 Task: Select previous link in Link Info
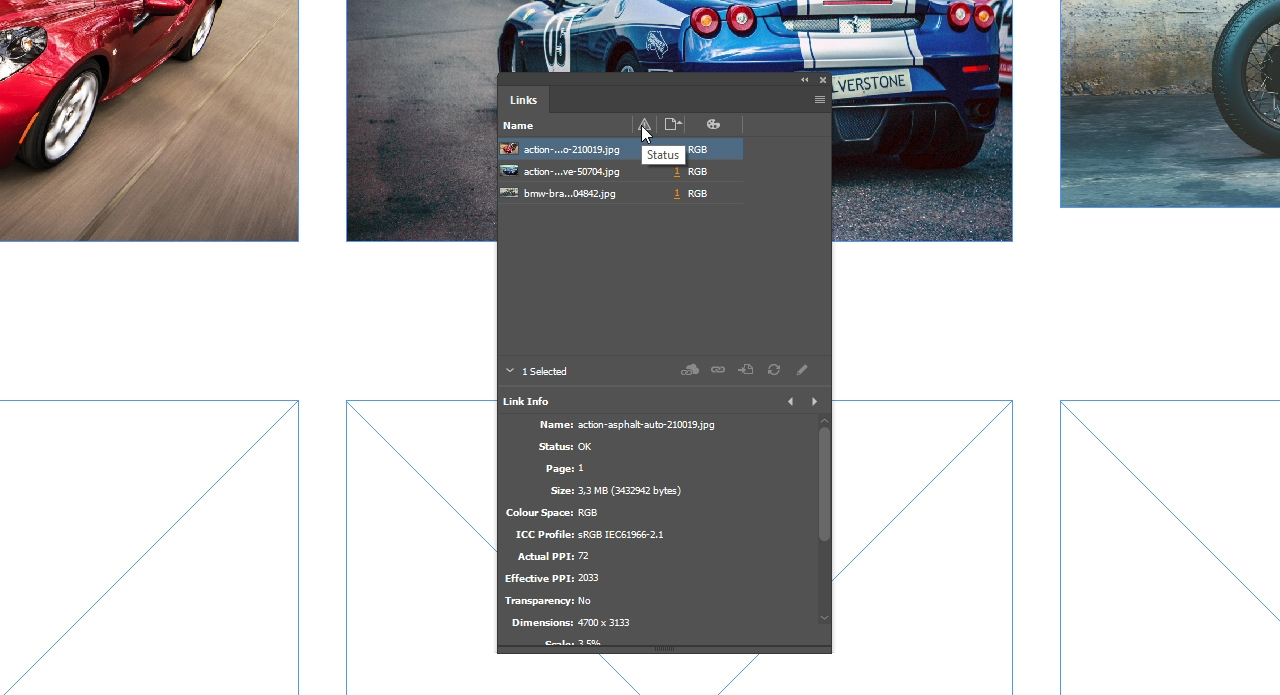tap(790, 402)
